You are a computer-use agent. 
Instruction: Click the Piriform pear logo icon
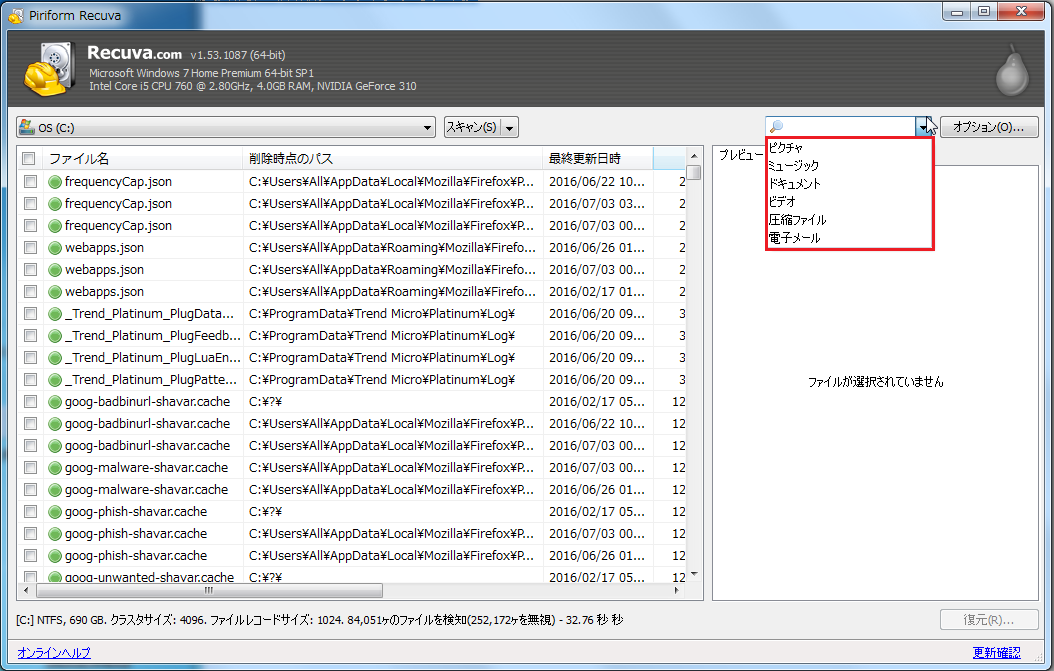1012,71
